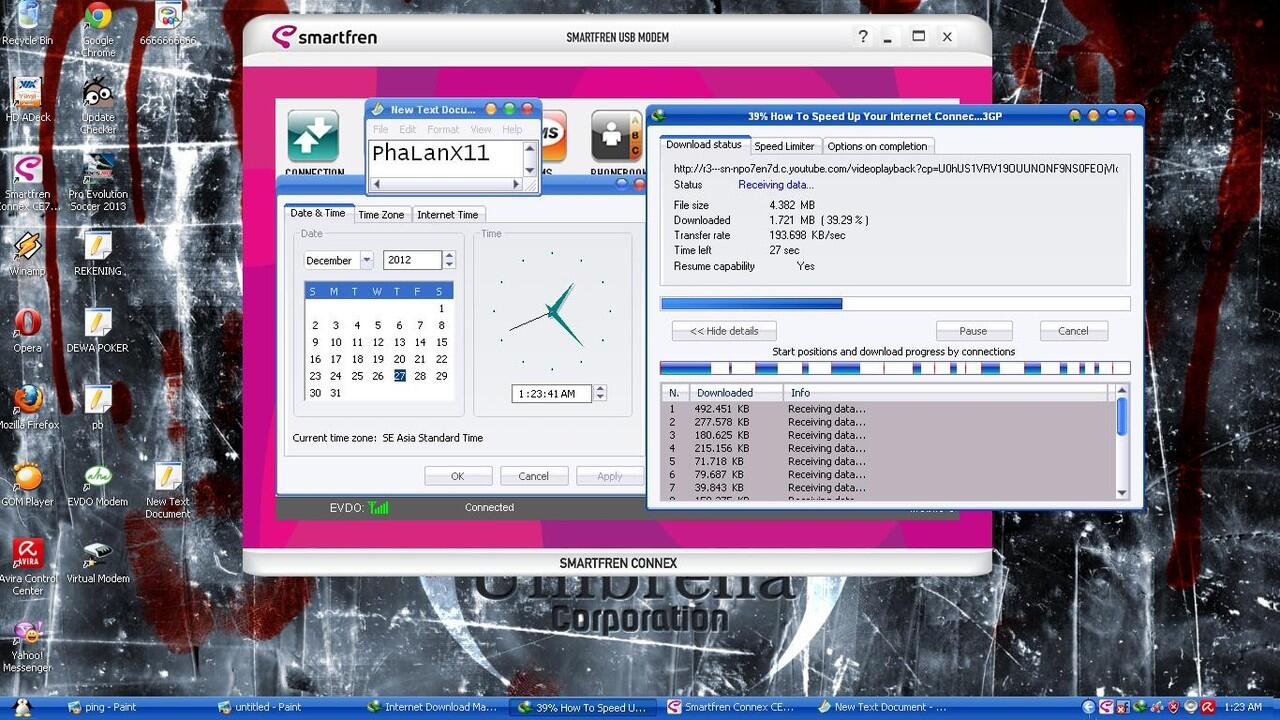The height and width of the screenshot is (720, 1280).
Task: Open the DEWA POKER file icon
Action: 98,330
